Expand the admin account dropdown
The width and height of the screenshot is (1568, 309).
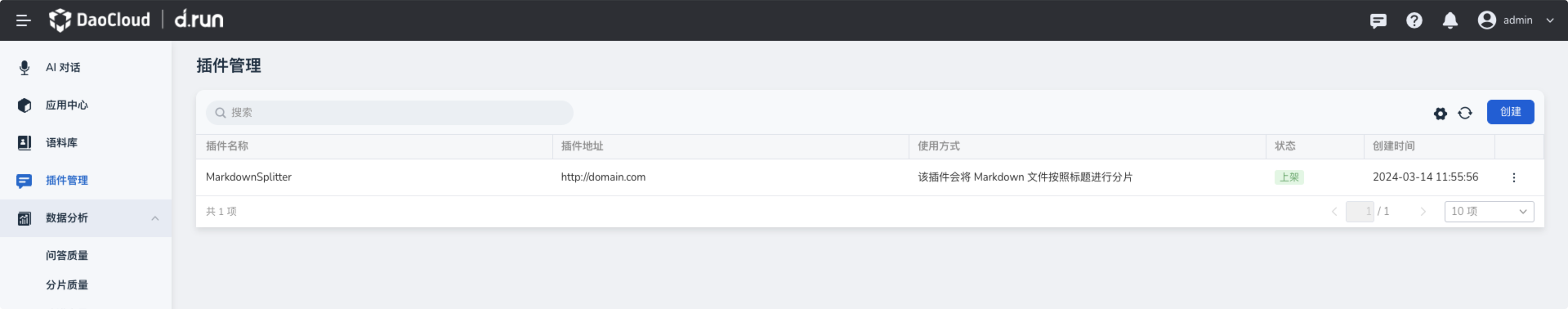point(1549,20)
